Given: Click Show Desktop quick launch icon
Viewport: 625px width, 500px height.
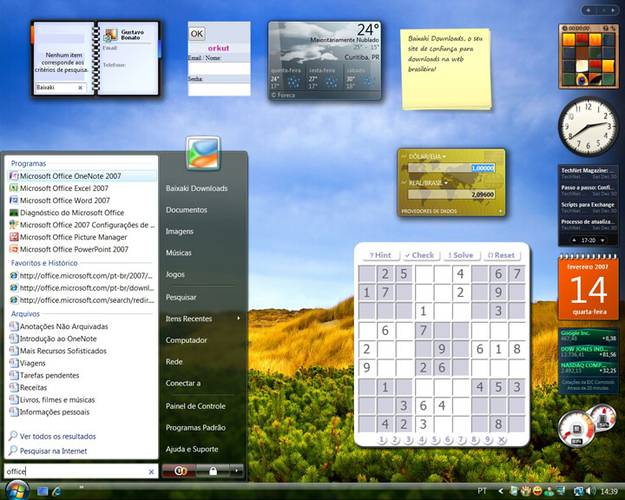Looking at the screenshot, I should click(x=43, y=491).
